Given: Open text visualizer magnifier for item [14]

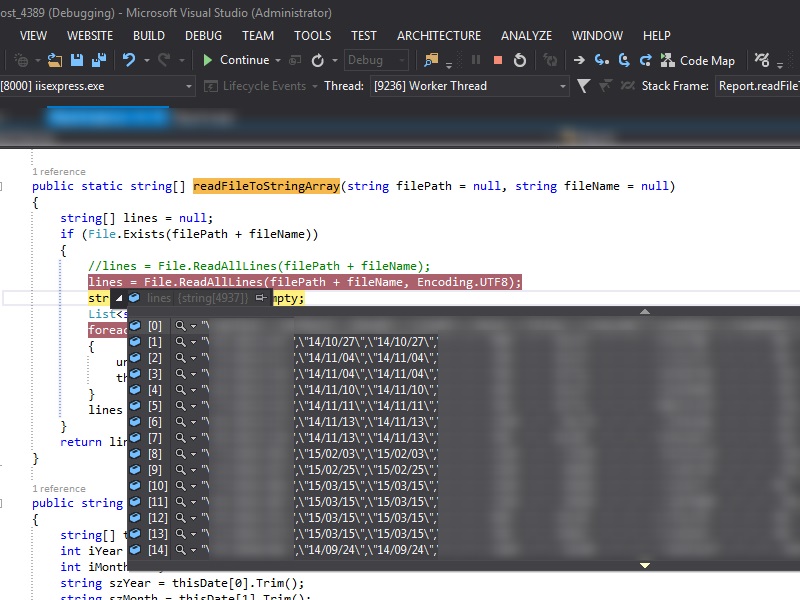Looking at the screenshot, I should tap(180, 550).
